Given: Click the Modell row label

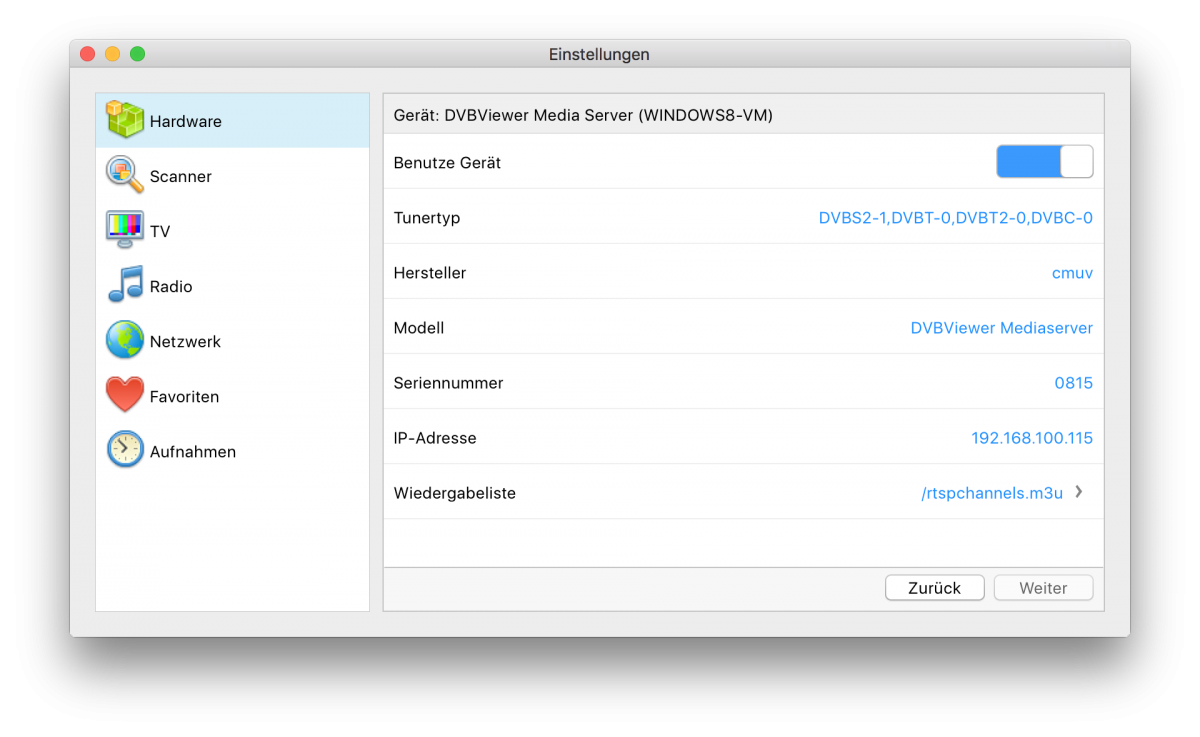Looking at the screenshot, I should point(419,328).
